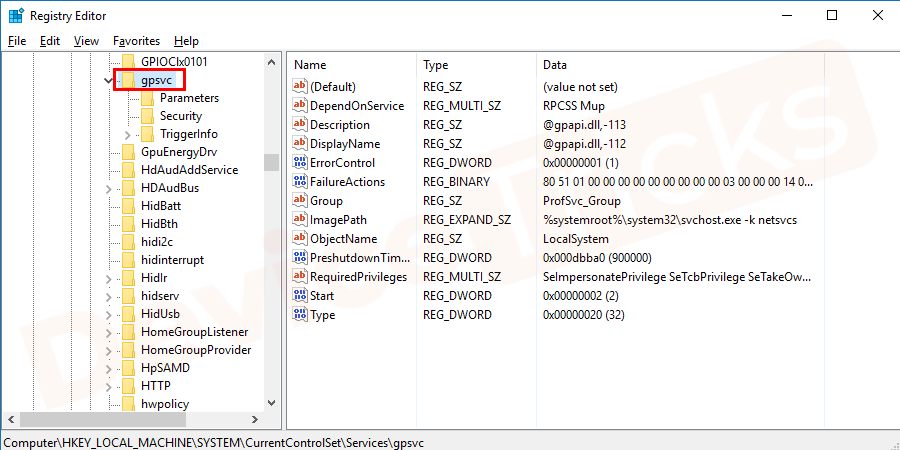Open the File menu
The image size is (900, 450).
[x=17, y=41]
